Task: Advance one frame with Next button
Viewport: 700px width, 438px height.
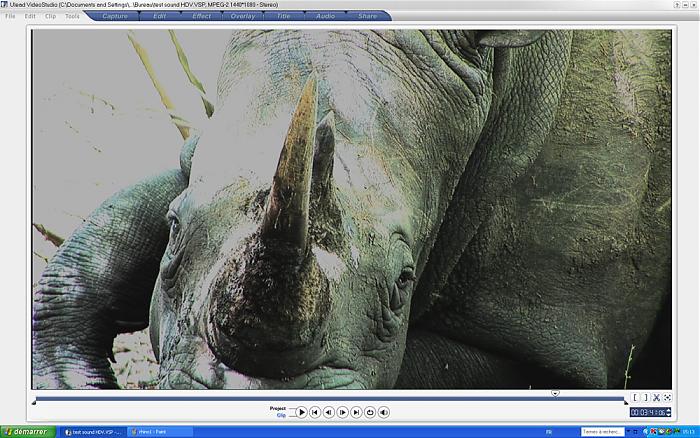Action: (x=342, y=412)
